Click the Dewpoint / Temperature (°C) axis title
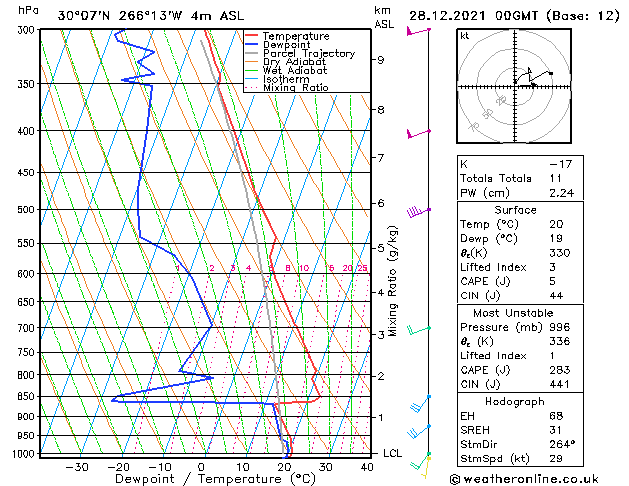 point(215,479)
